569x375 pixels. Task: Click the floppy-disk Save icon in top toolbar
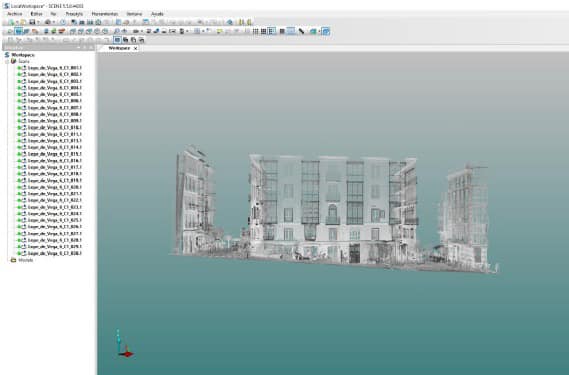tap(32, 23)
